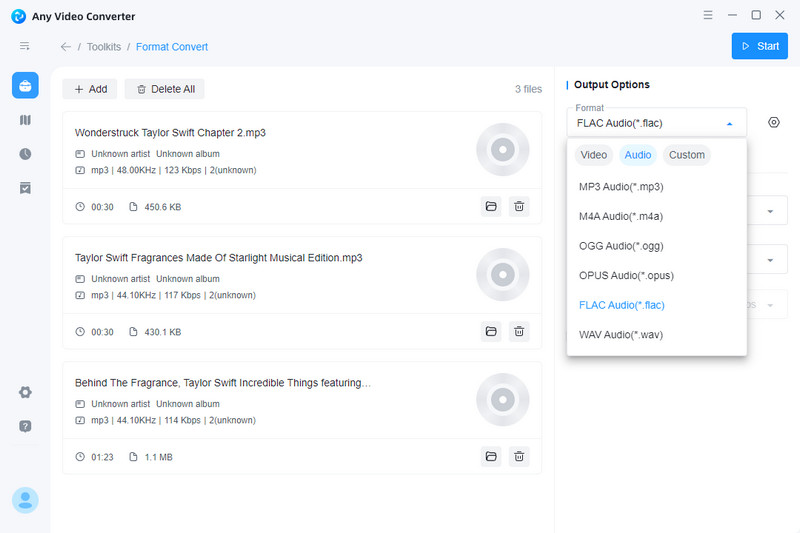Viewport: 800px width, 533px height.
Task: Switch to Audio format tab
Action: tap(638, 155)
